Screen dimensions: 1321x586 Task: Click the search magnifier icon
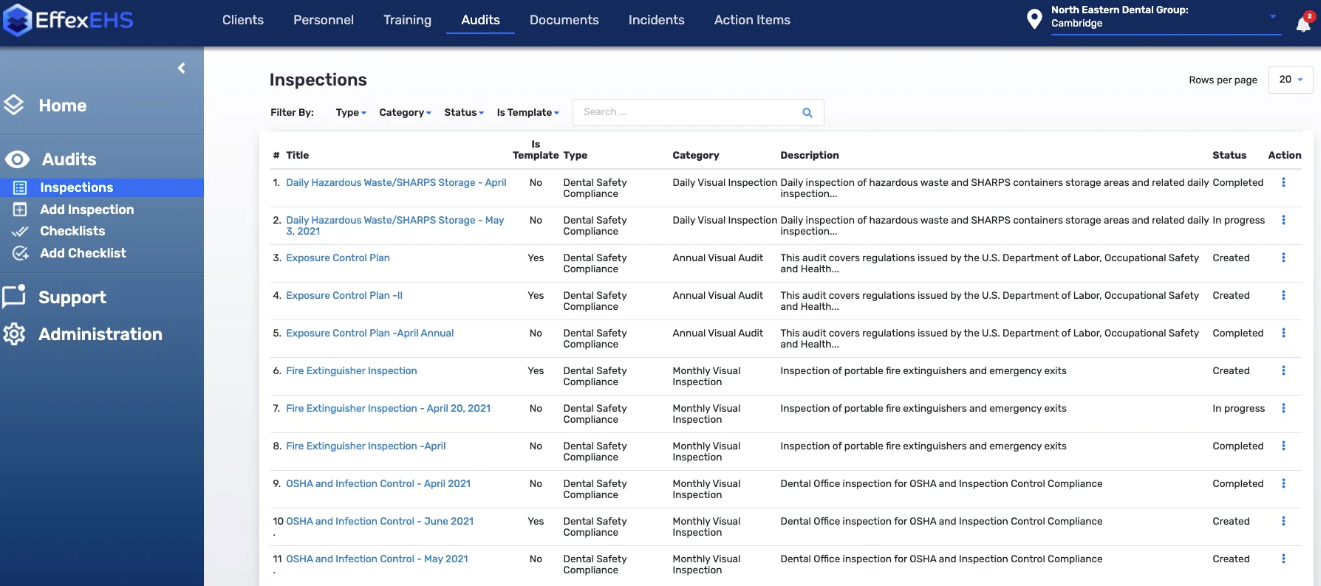pos(807,113)
